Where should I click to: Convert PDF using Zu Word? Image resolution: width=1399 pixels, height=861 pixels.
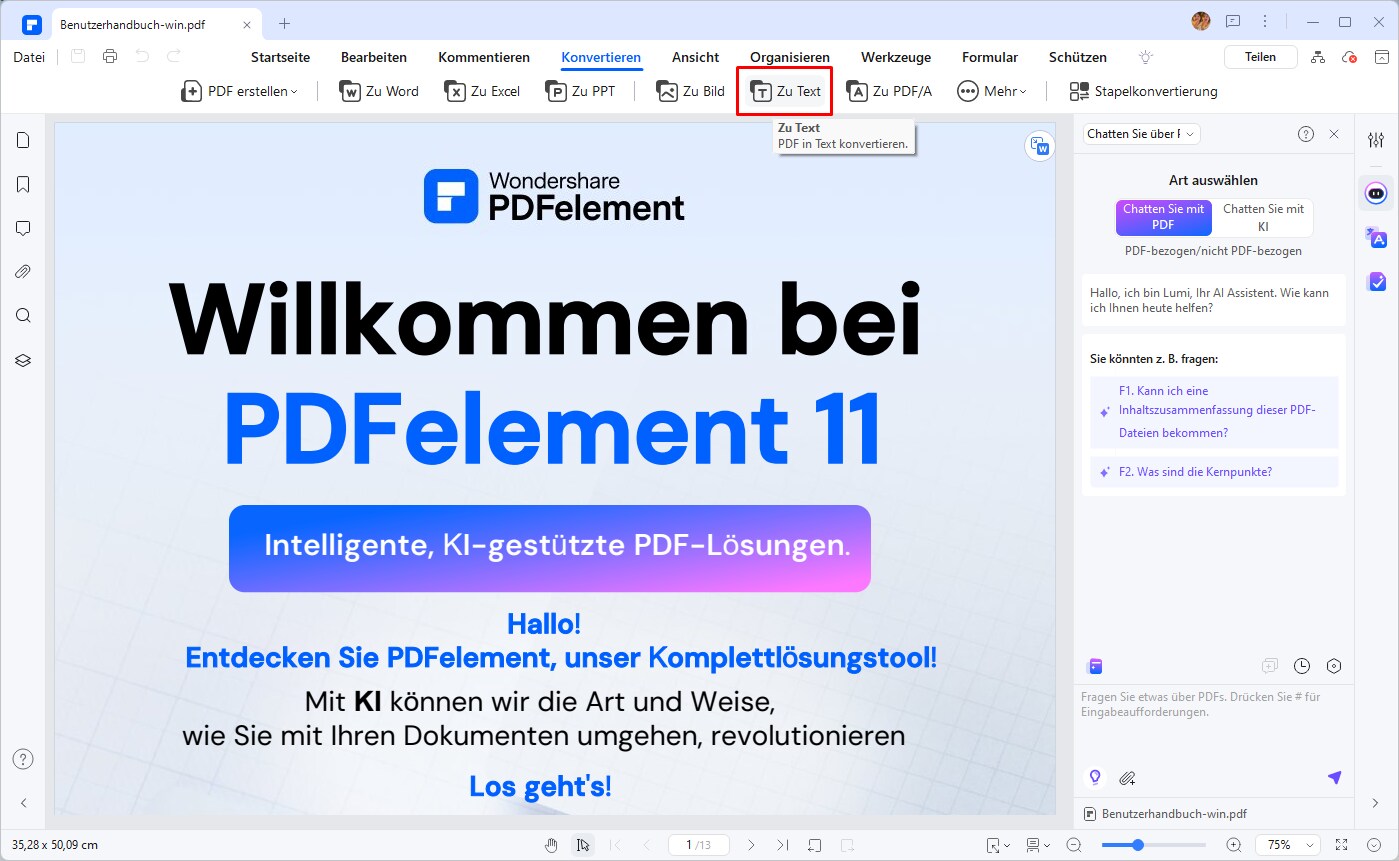coord(380,91)
